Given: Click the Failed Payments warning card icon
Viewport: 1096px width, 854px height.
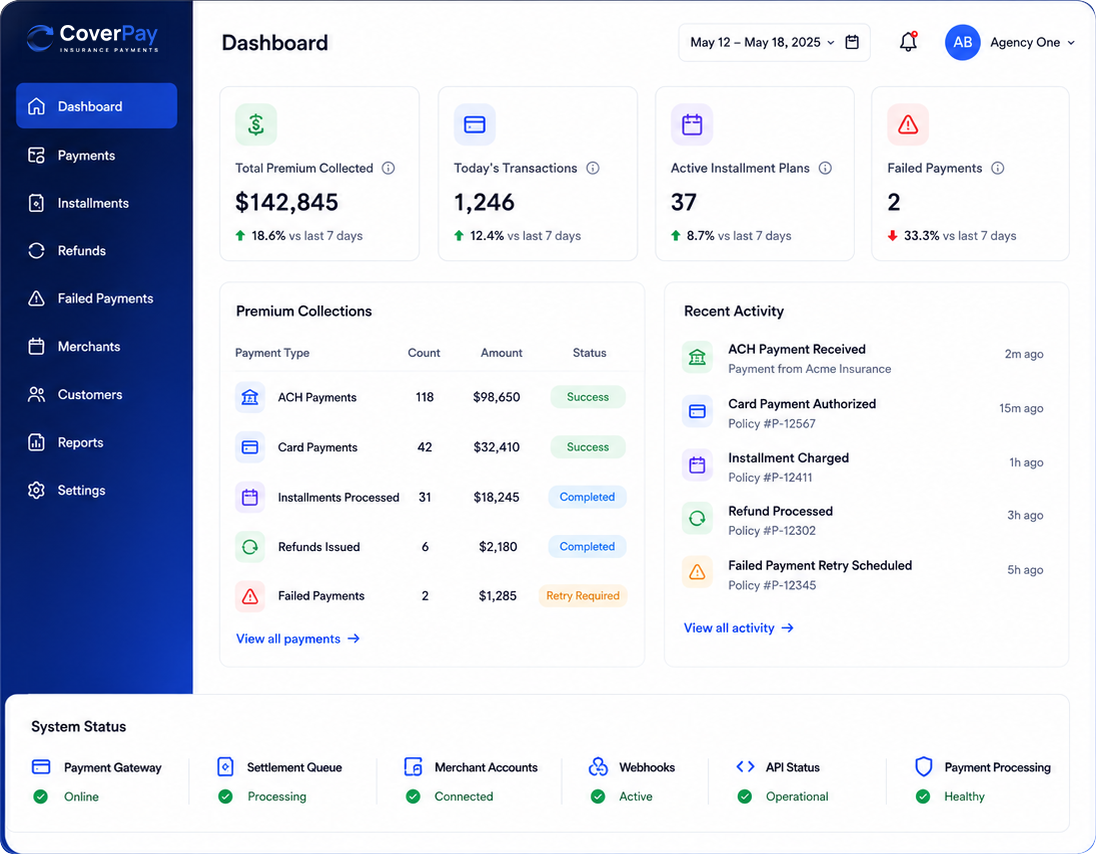Looking at the screenshot, I should pyautogui.click(x=908, y=124).
